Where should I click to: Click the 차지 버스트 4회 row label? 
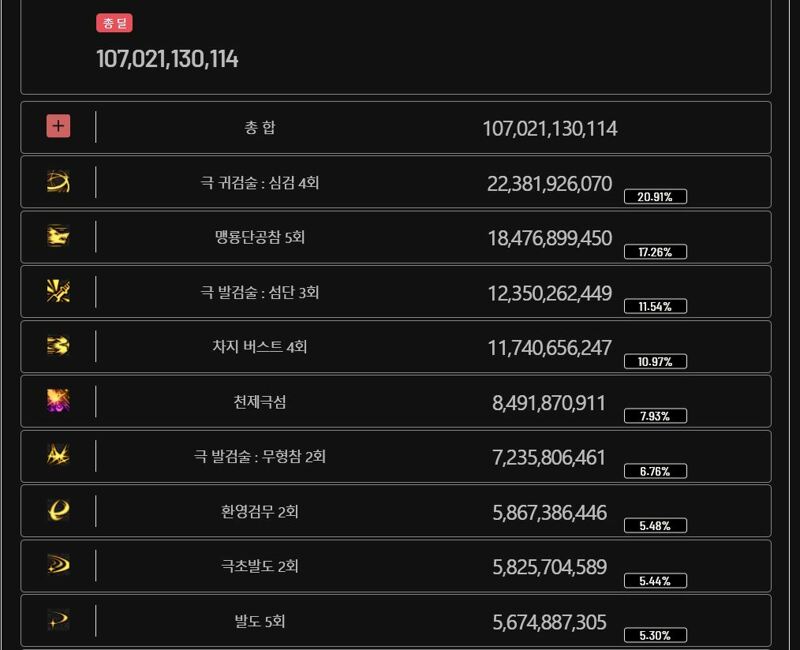click(260, 347)
